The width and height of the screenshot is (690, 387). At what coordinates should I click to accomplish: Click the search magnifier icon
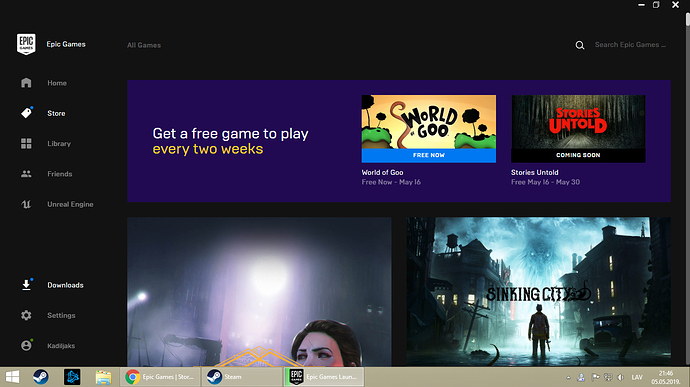point(580,45)
